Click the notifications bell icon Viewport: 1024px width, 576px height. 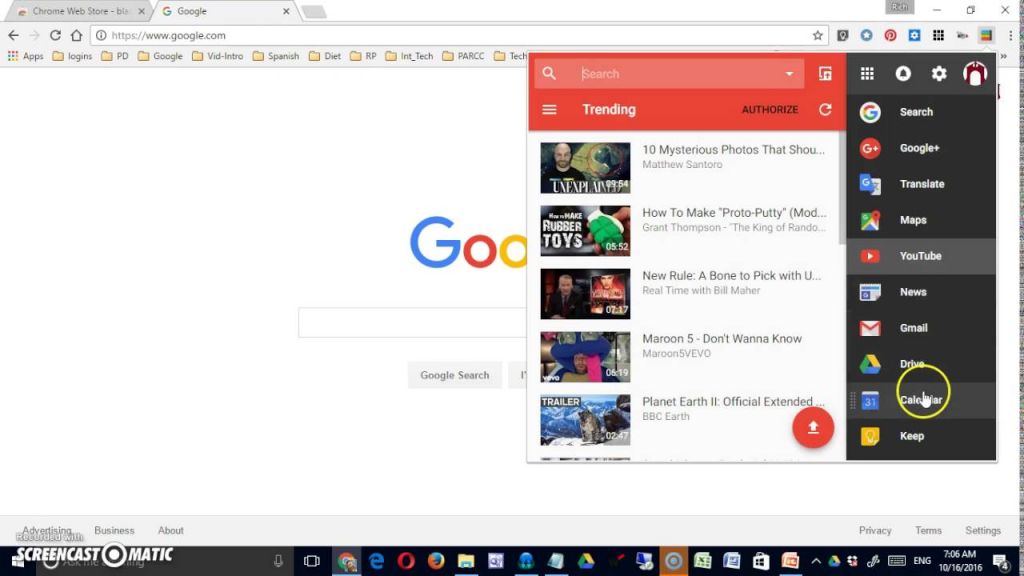[x=903, y=74]
